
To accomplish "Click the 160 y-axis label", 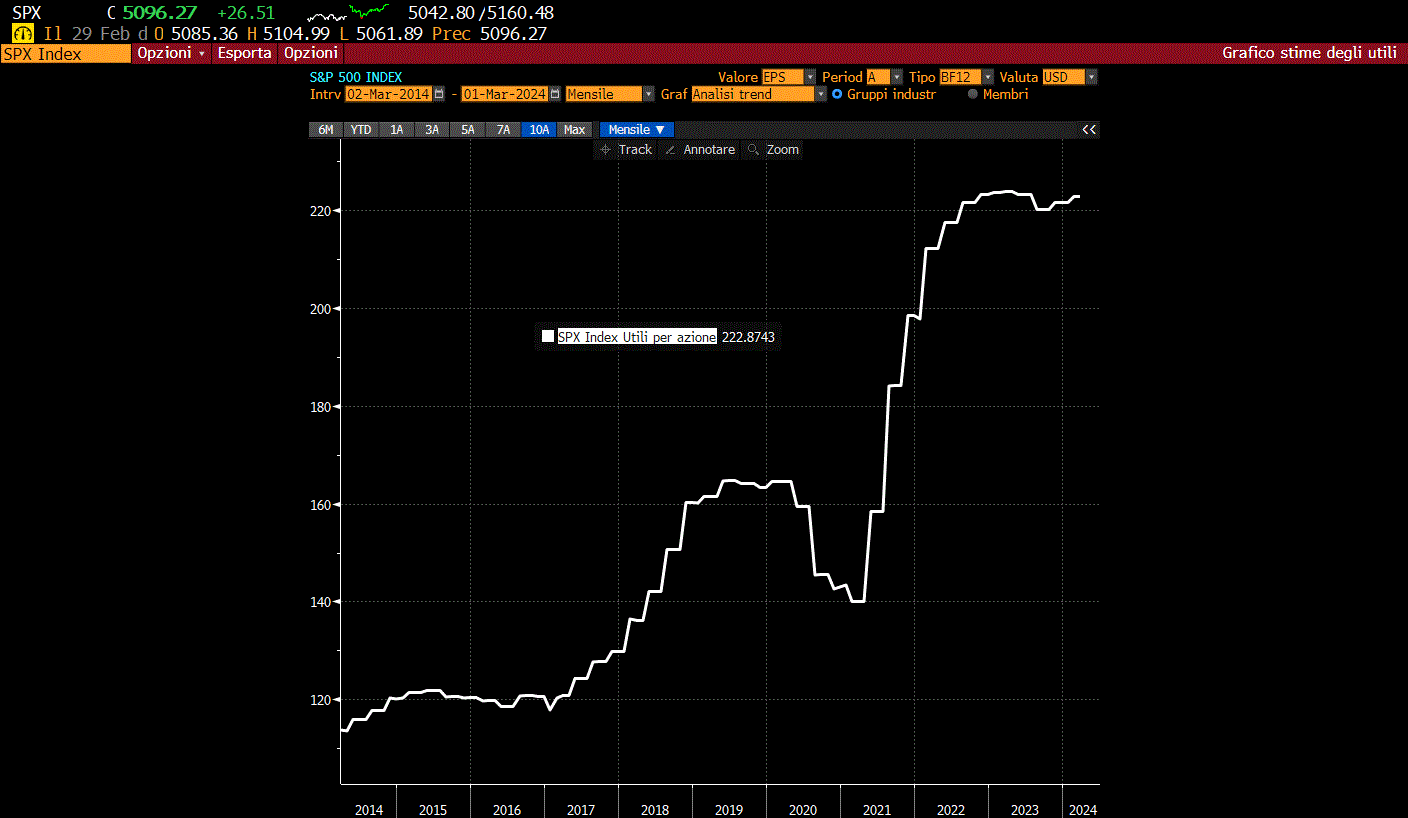I will click(320, 505).
